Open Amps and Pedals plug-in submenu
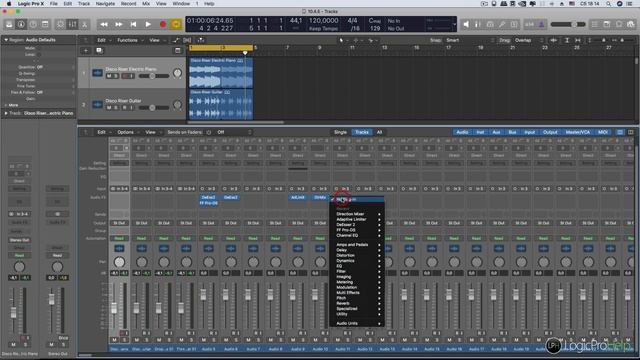This screenshot has width=640, height=360. tap(356, 244)
